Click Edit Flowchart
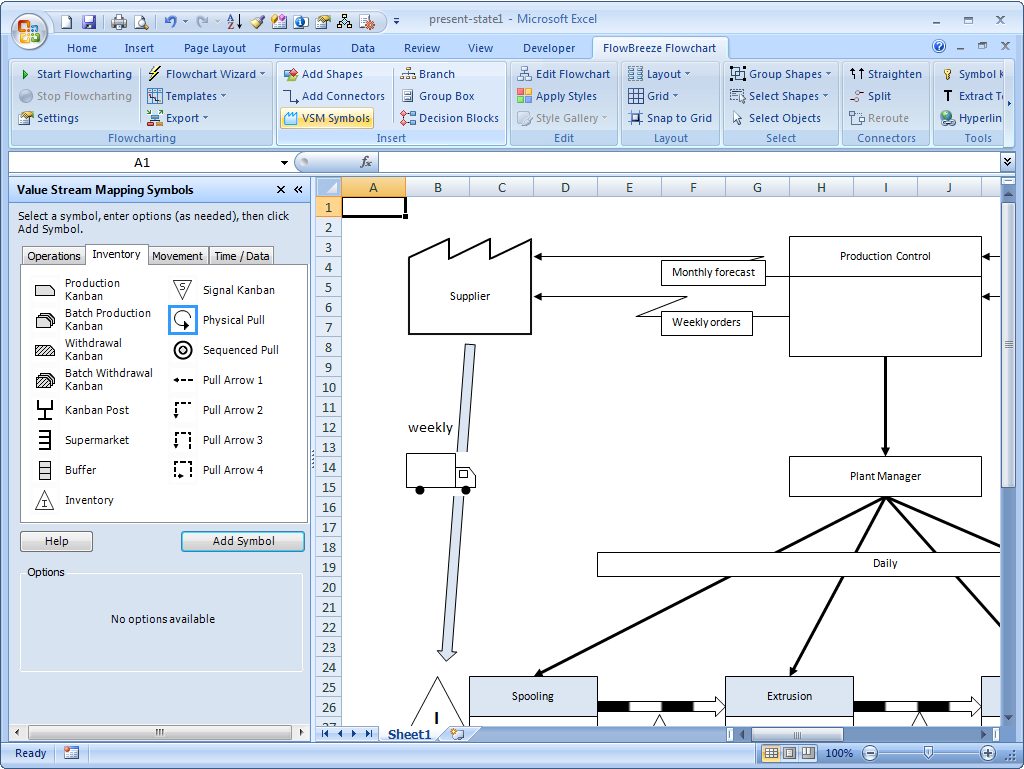The image size is (1024, 769). pyautogui.click(x=564, y=74)
